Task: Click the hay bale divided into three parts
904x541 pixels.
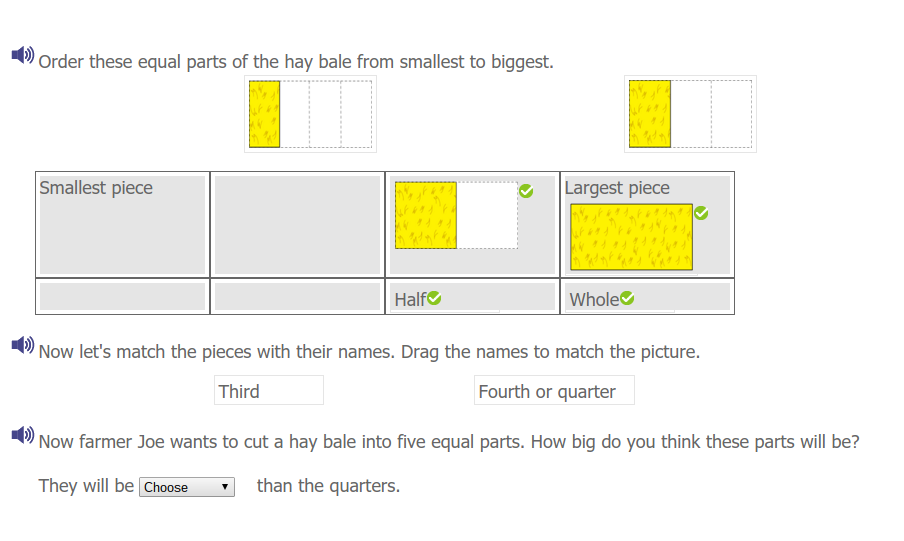Action: (690, 114)
